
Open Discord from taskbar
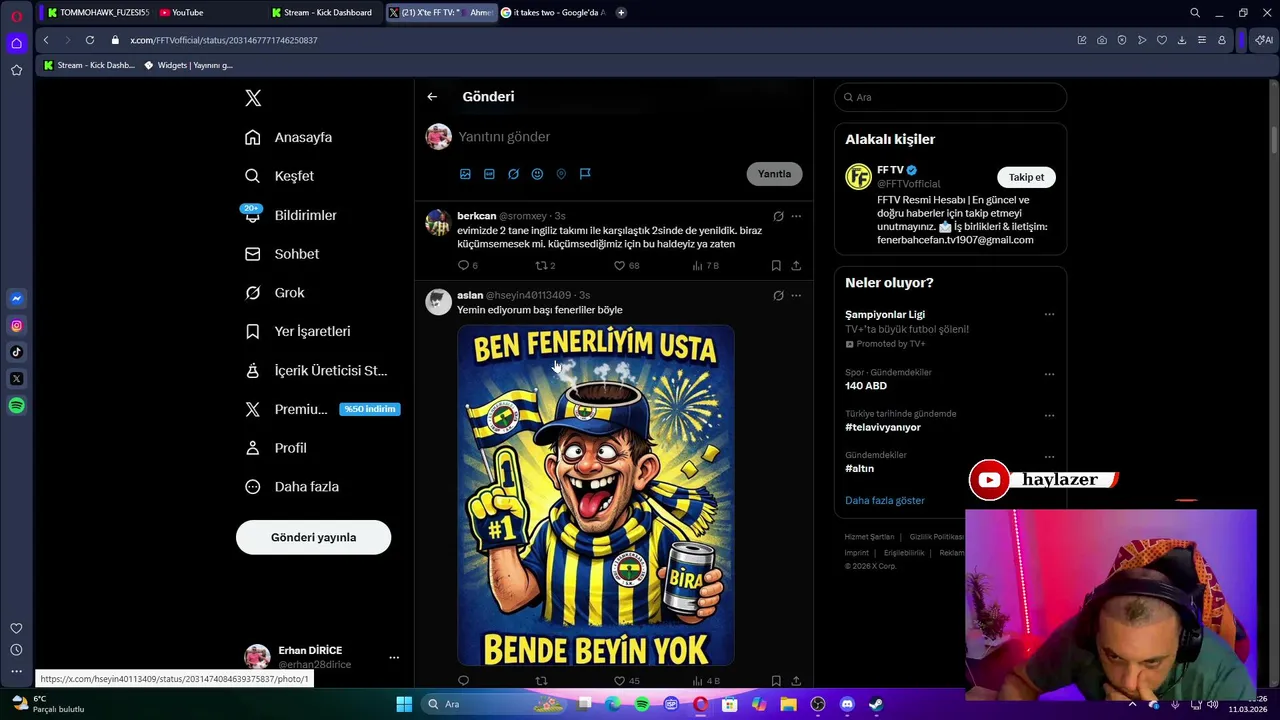click(847, 704)
